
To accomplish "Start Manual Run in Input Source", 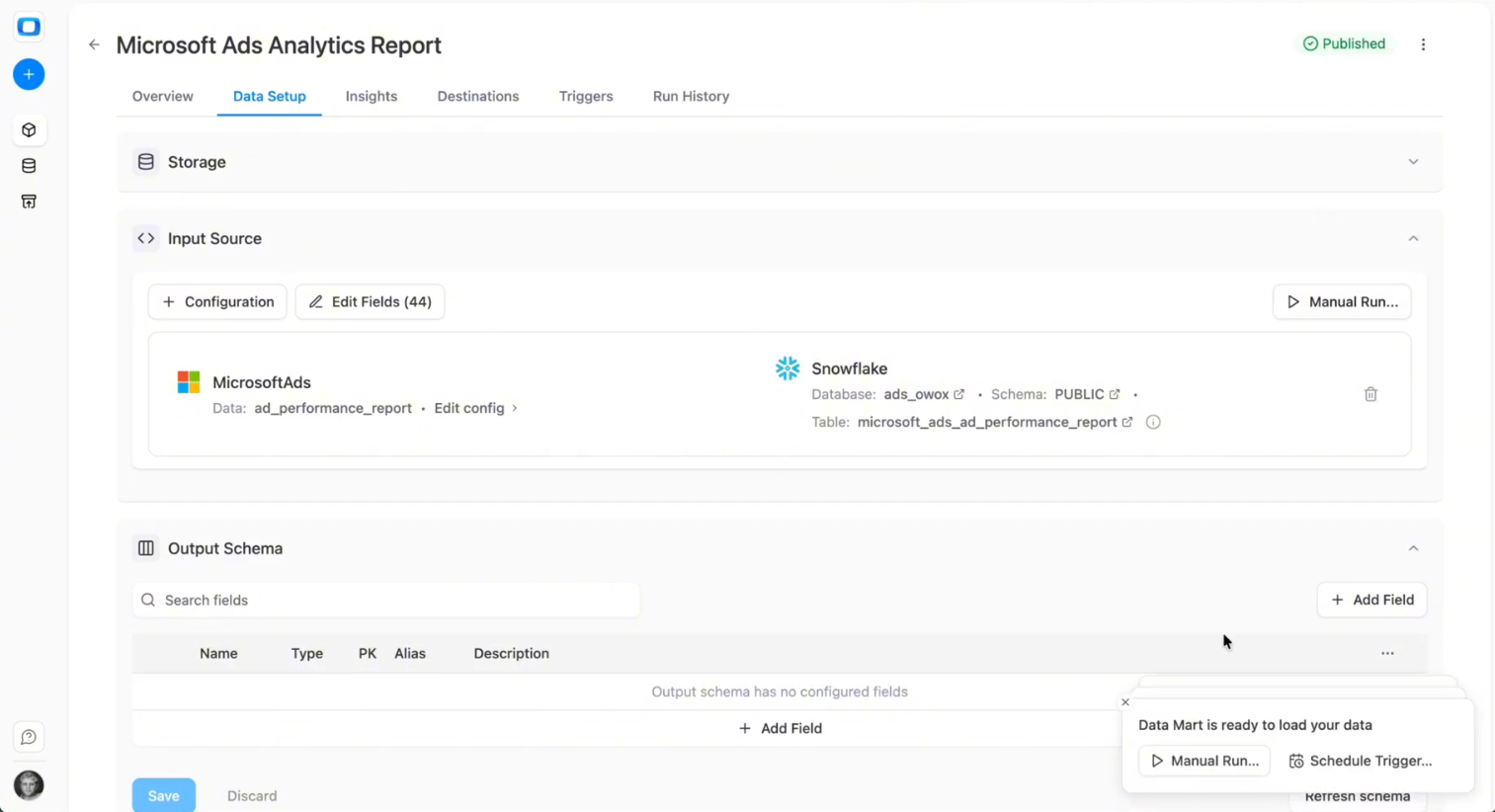I will click(x=1342, y=302).
